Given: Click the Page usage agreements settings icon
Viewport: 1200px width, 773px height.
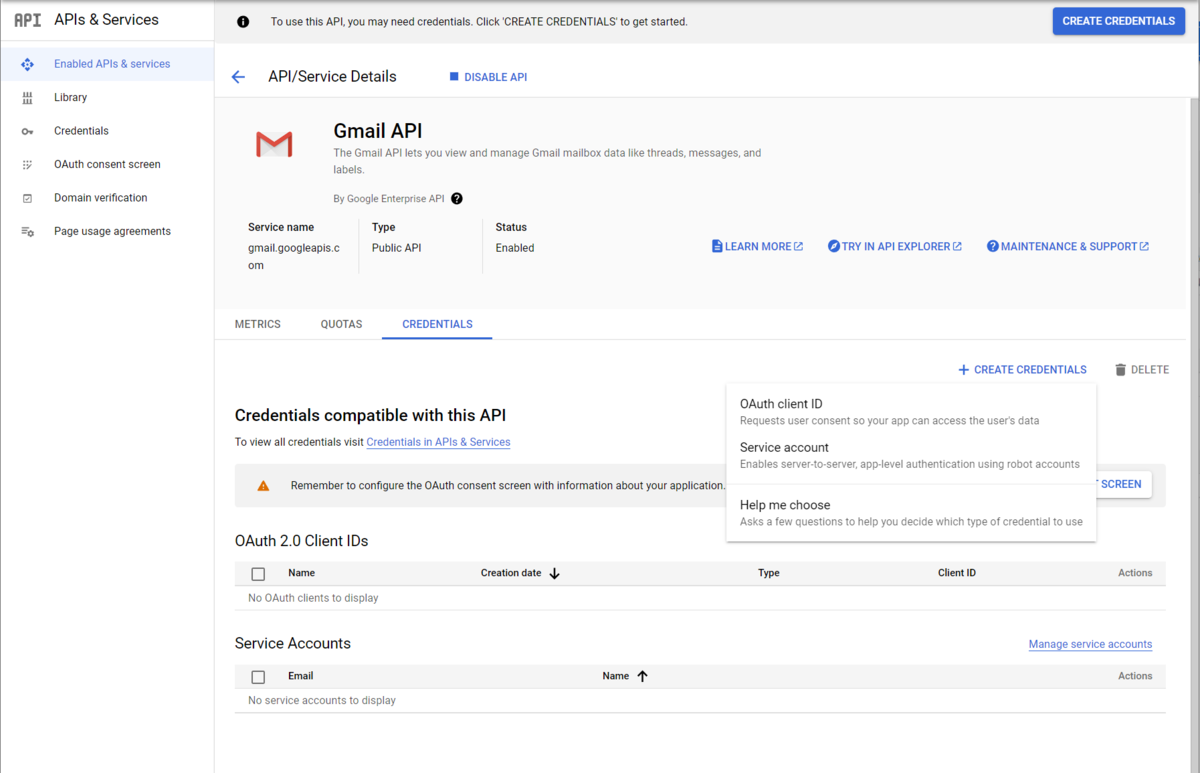Looking at the screenshot, I should pyautogui.click(x=27, y=232).
